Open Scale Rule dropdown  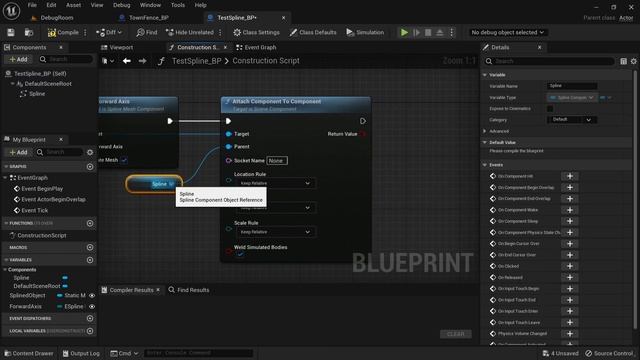(276, 232)
